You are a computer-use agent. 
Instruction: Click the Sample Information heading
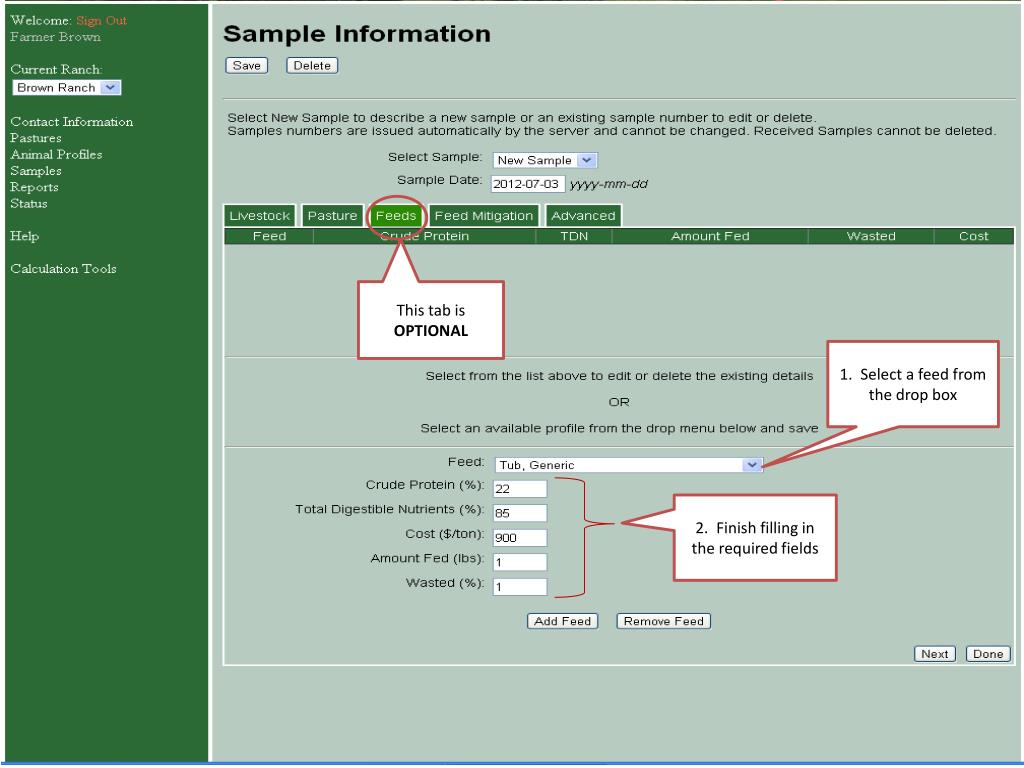[357, 34]
